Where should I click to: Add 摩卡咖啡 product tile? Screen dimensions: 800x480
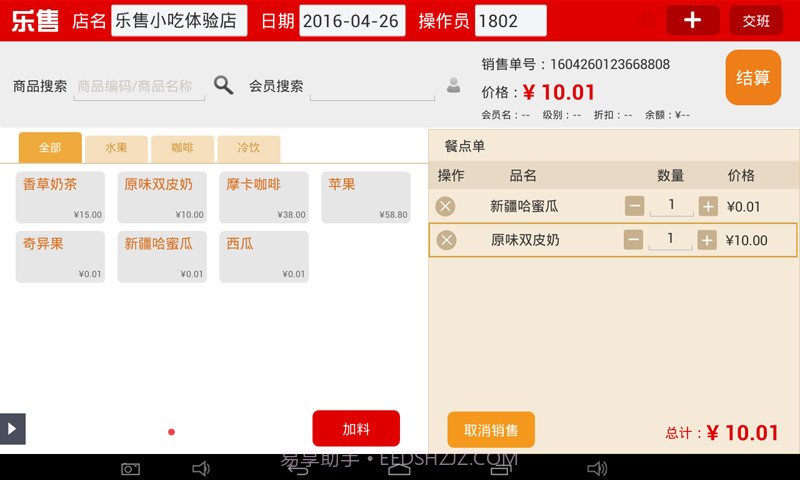click(x=264, y=197)
